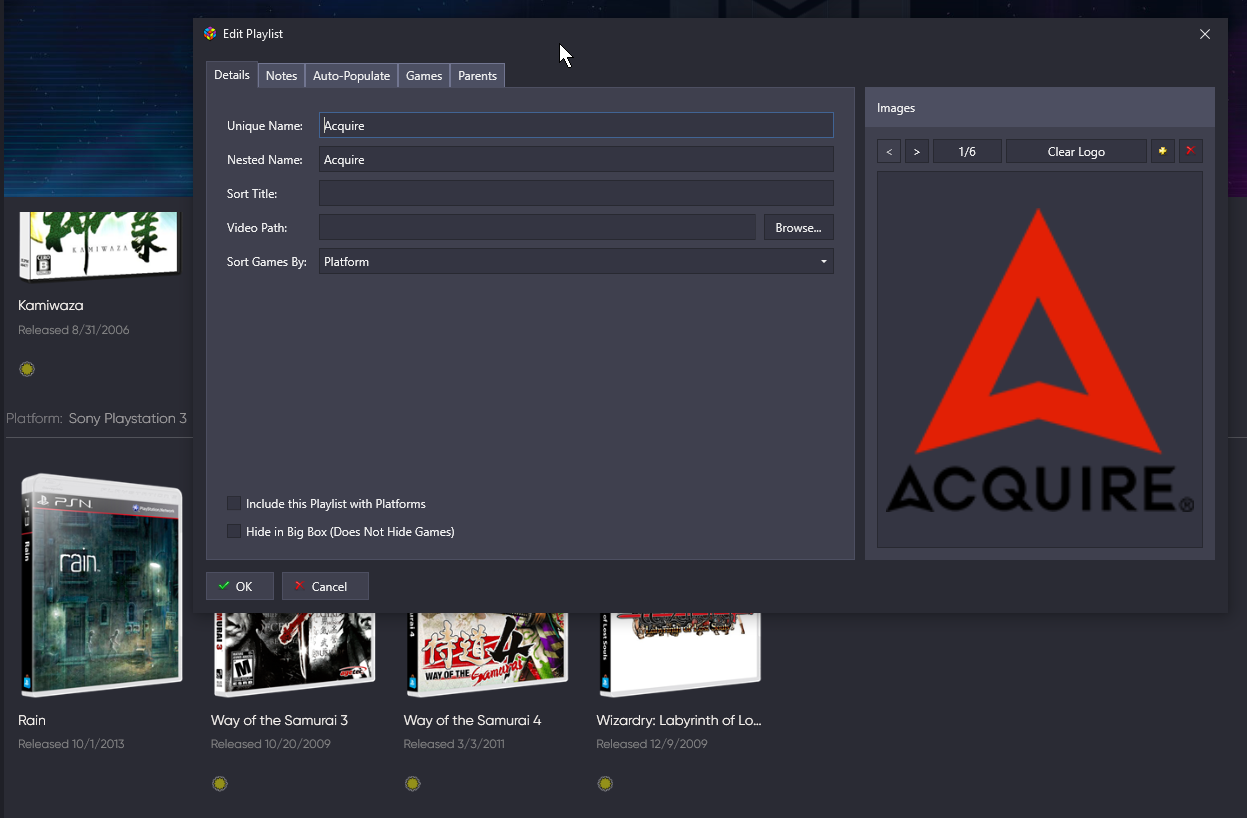Click the yellow badge under Way of the Samurai 3
The width and height of the screenshot is (1247, 818).
[x=220, y=783]
